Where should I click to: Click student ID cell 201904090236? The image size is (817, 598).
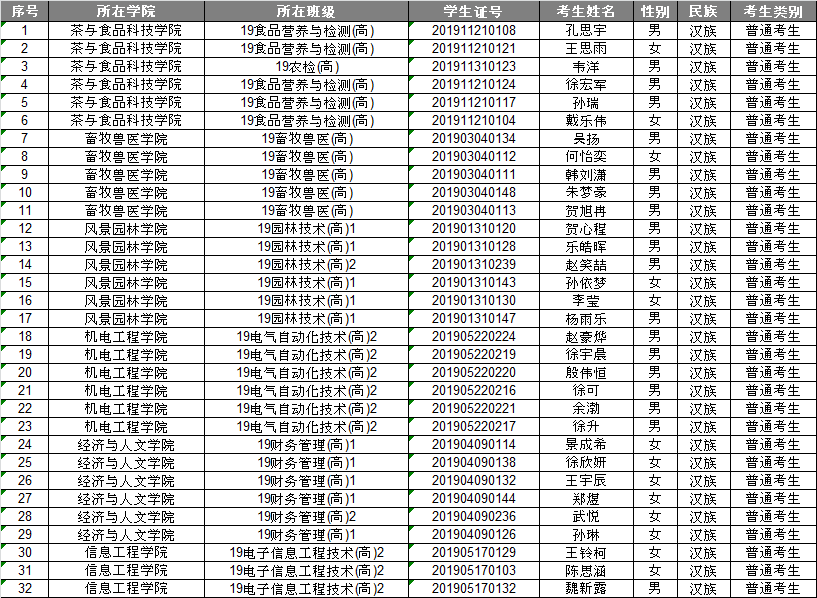(473, 516)
